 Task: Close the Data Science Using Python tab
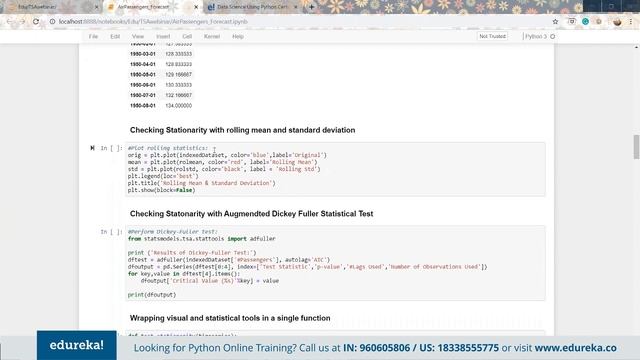tap(296, 7)
